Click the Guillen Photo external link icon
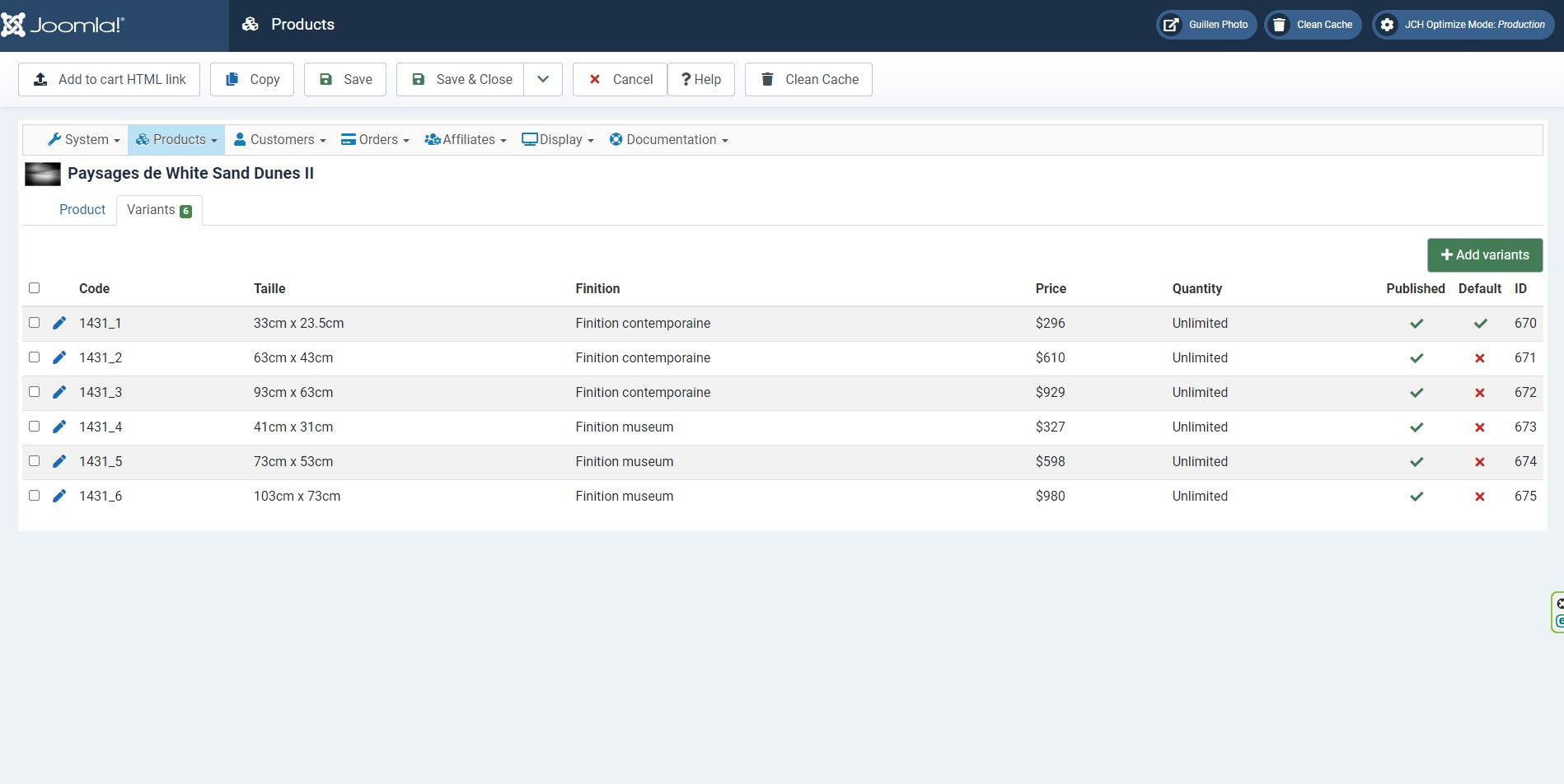Screen dimensions: 1564x784 [1171, 25]
